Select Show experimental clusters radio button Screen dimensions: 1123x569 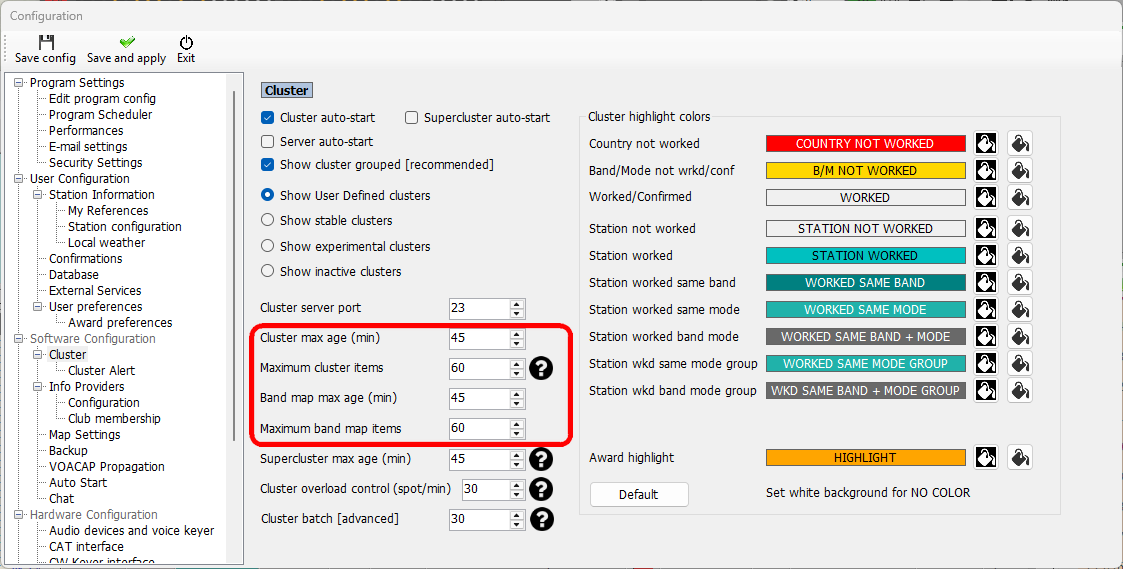268,246
